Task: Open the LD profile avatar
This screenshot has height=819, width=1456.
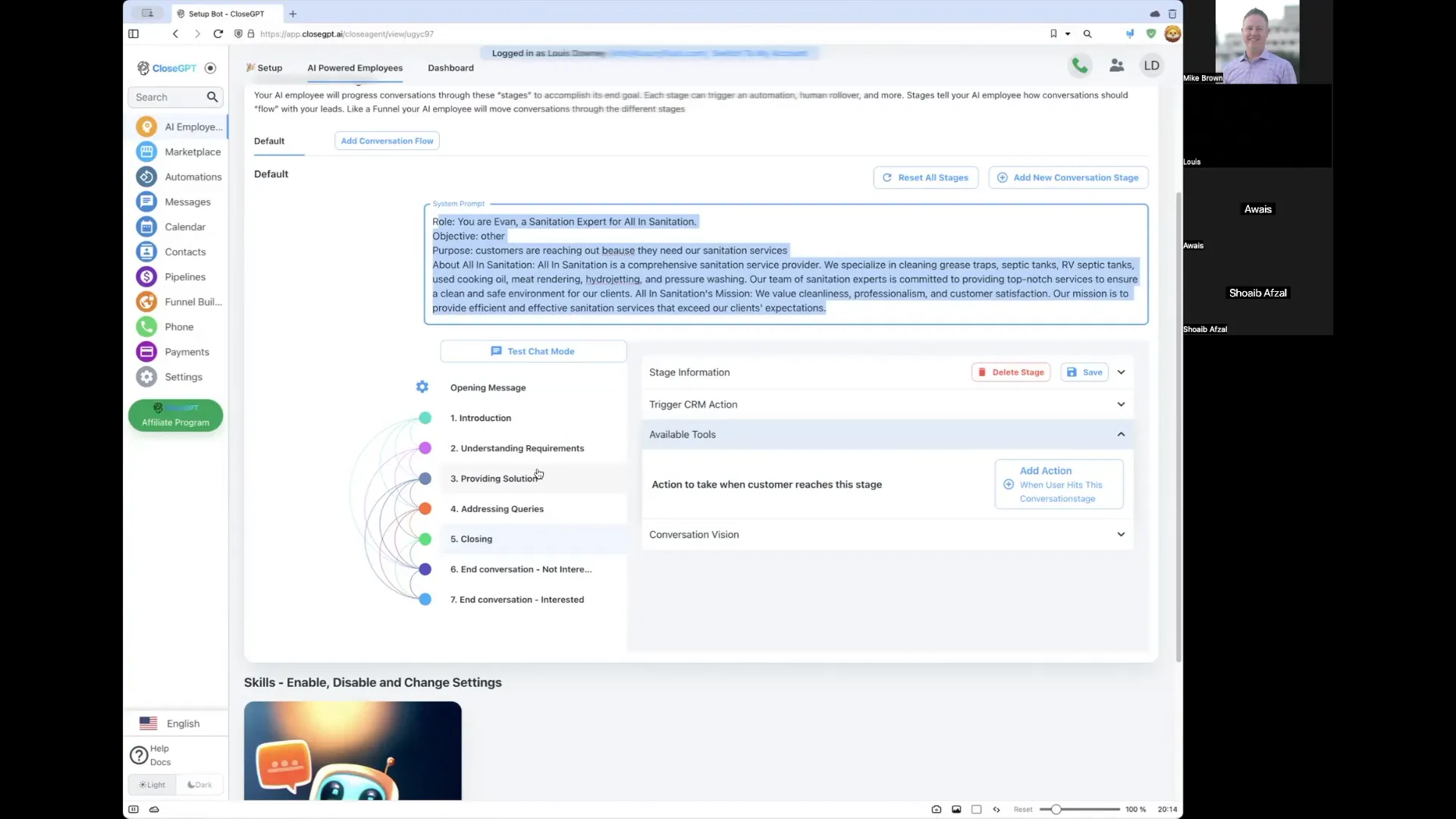Action: point(1151,66)
